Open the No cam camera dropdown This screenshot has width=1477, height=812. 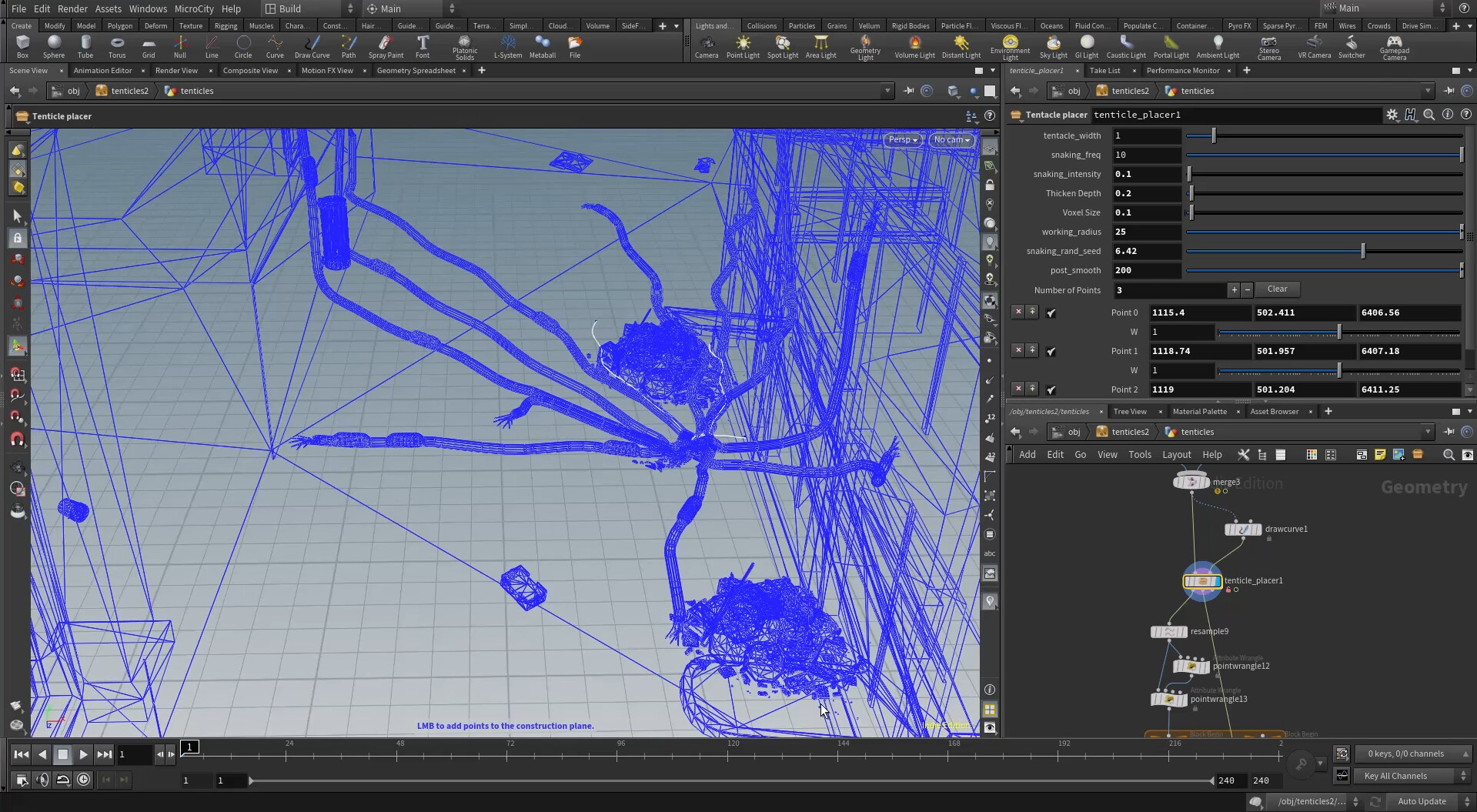coord(951,140)
